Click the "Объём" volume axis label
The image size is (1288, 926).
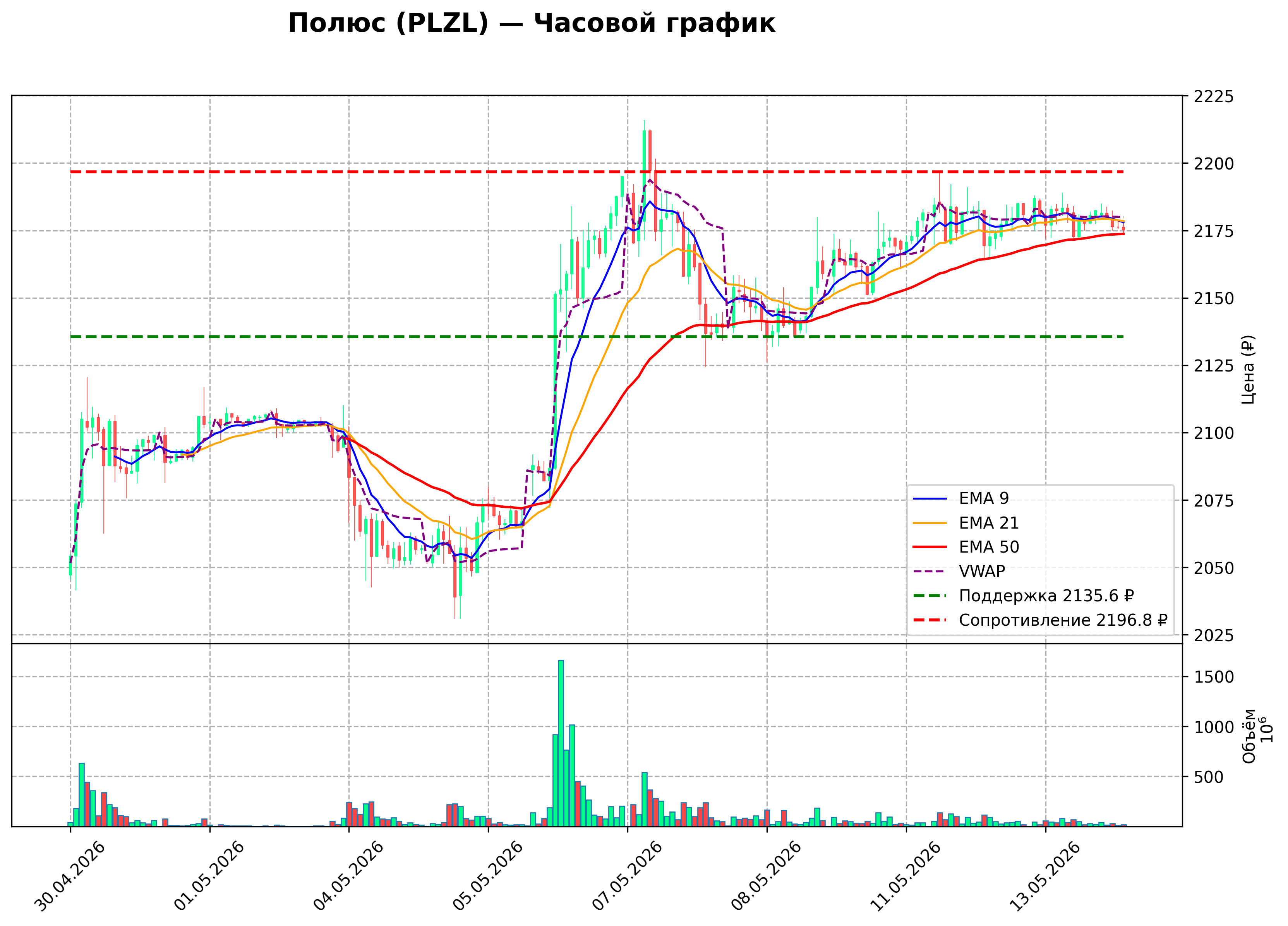1249,736
